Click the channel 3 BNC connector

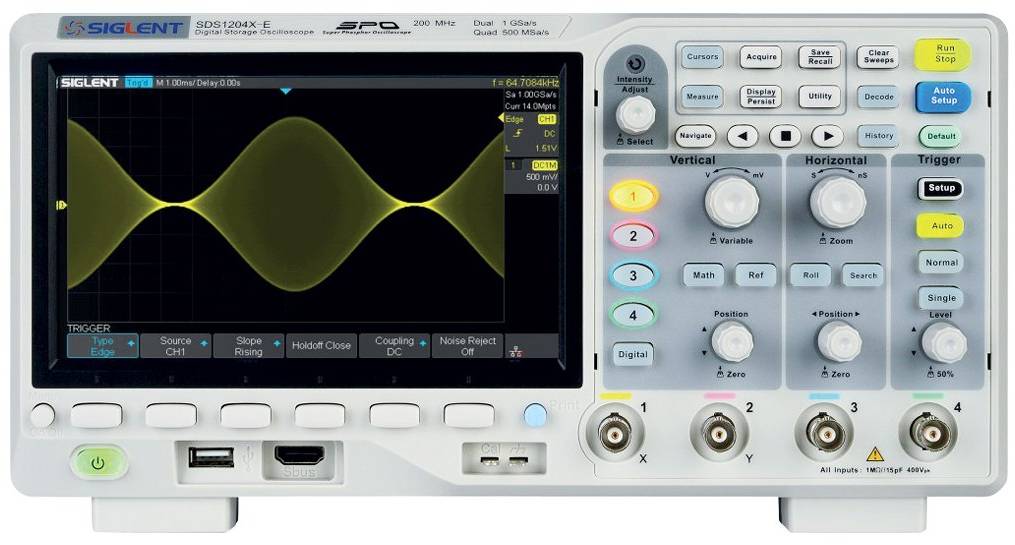pyautogui.click(x=824, y=433)
